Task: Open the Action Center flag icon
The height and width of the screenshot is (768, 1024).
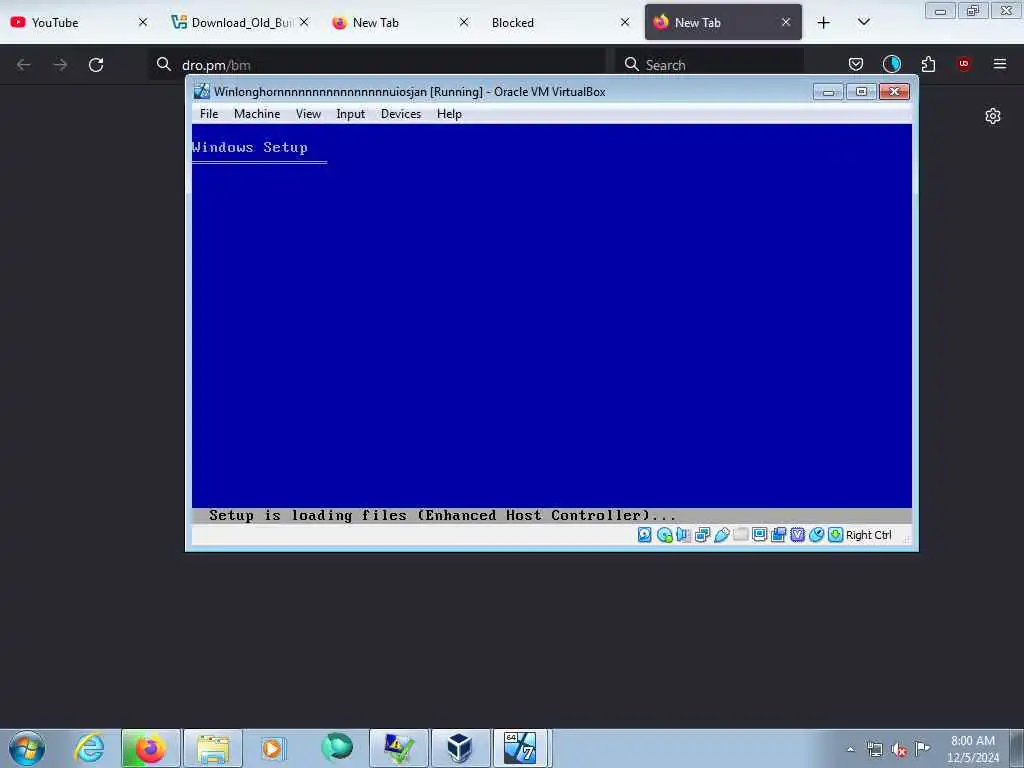Action: point(922,748)
